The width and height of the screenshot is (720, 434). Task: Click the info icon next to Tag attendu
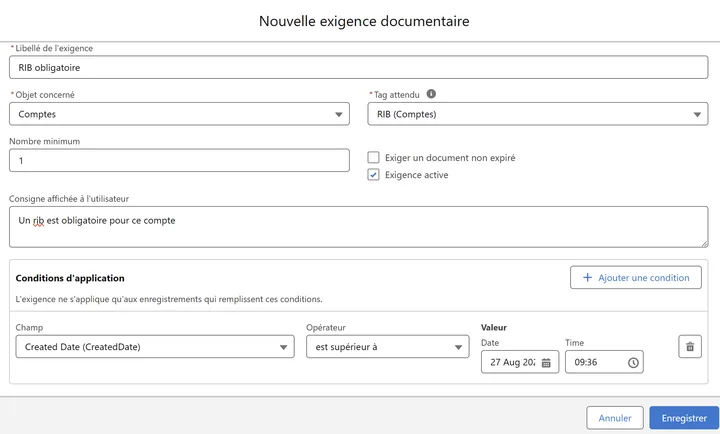(x=431, y=94)
